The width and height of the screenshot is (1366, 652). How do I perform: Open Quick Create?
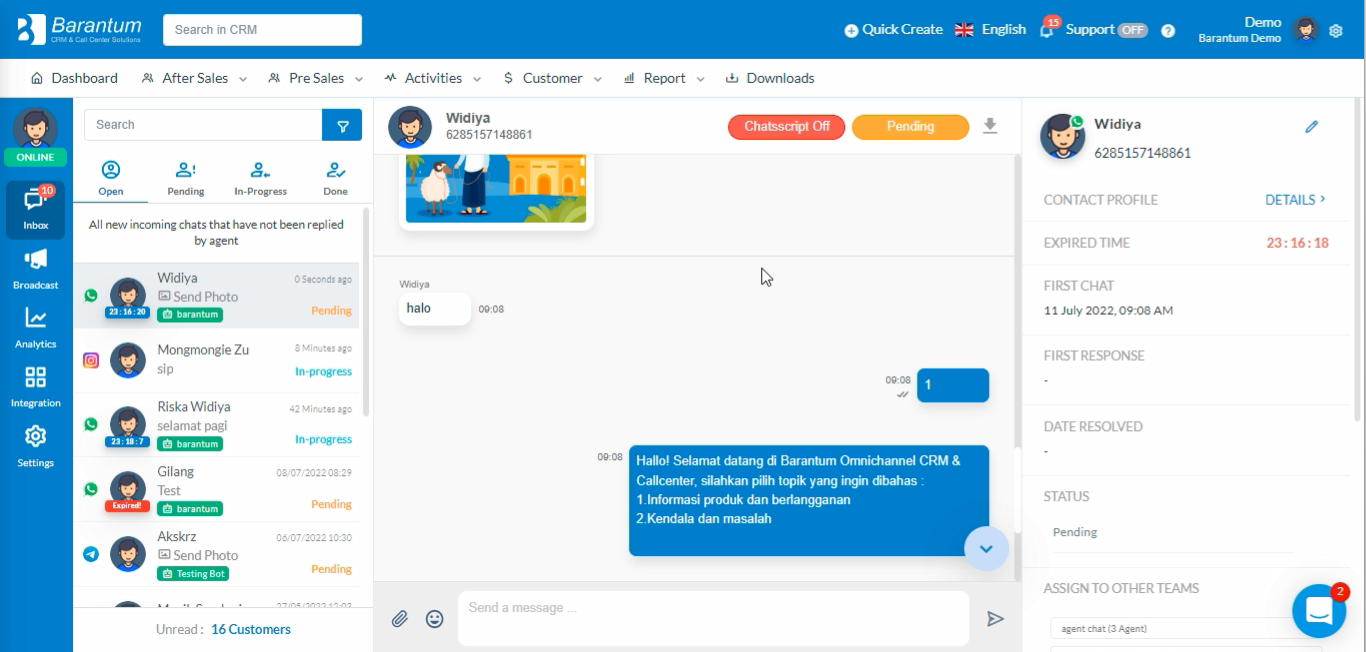893,30
